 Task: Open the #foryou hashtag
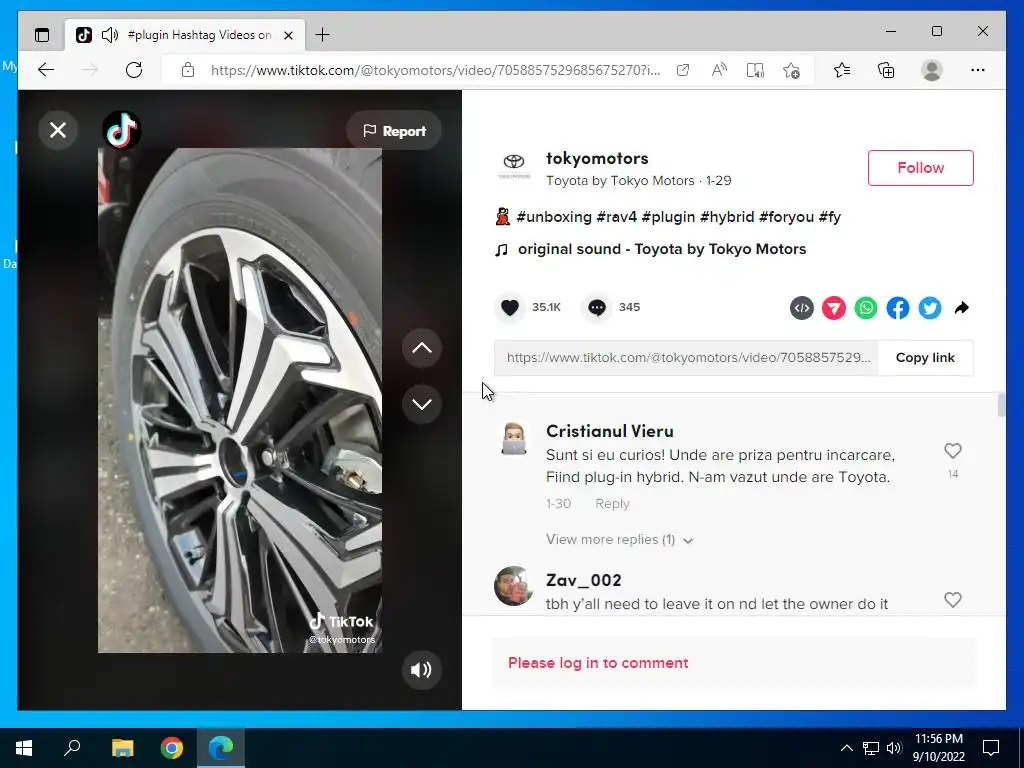pos(786,217)
